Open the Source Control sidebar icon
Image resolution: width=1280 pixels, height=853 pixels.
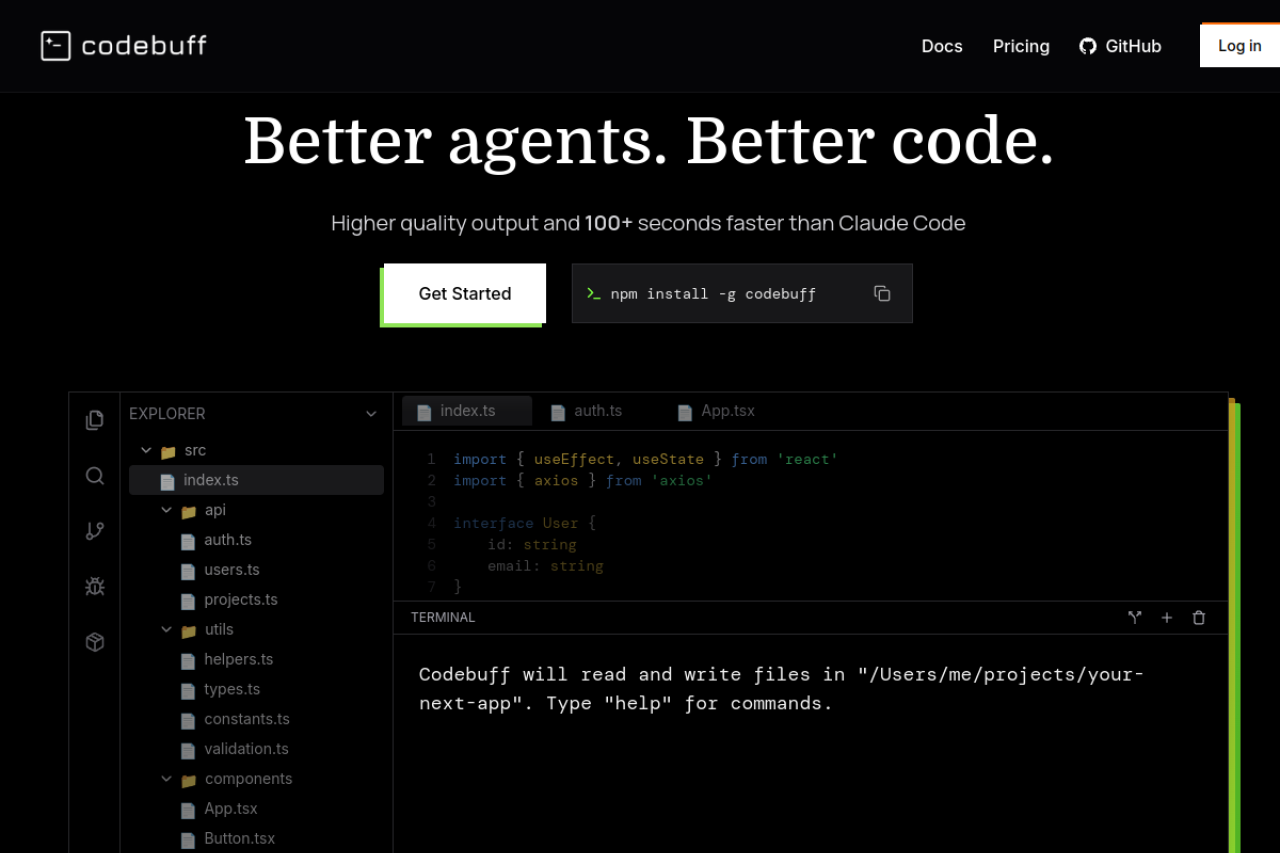pyautogui.click(x=95, y=531)
